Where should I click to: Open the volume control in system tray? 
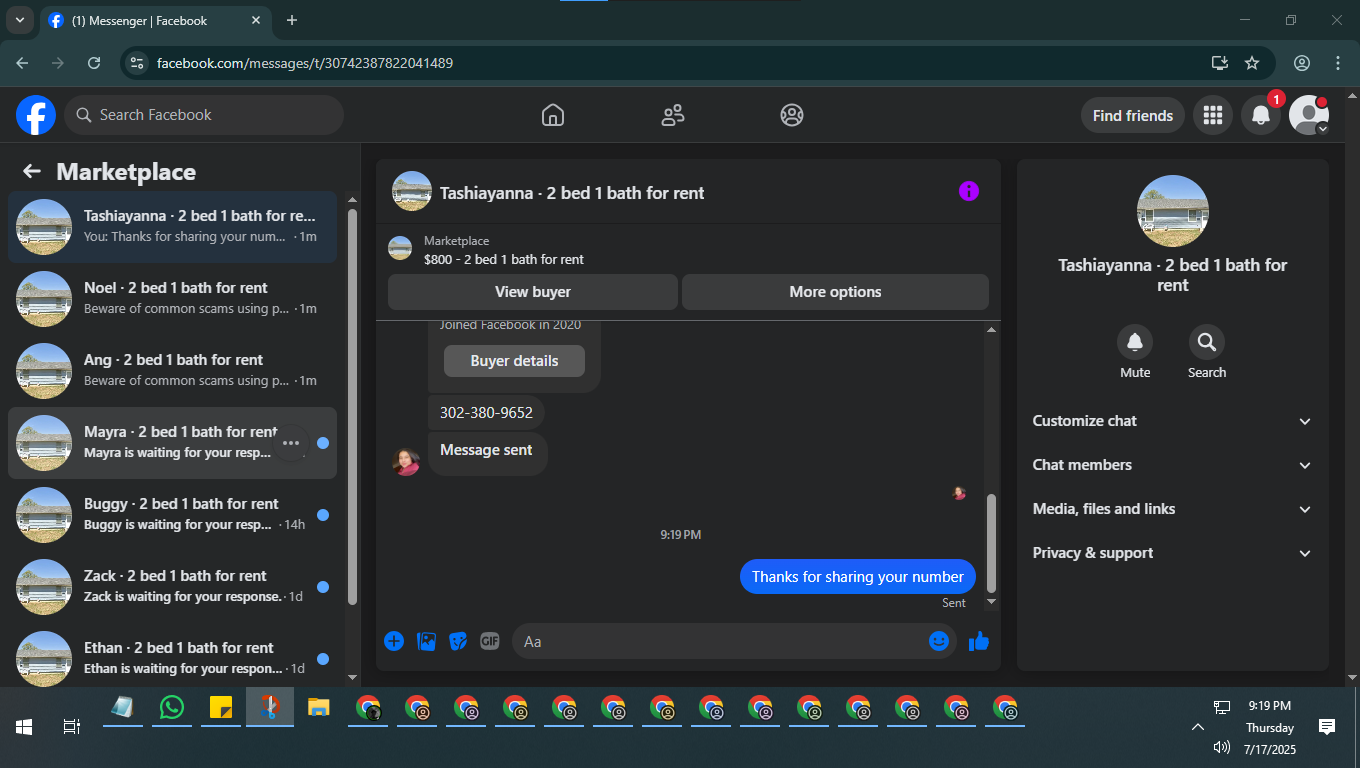tap(1221, 747)
